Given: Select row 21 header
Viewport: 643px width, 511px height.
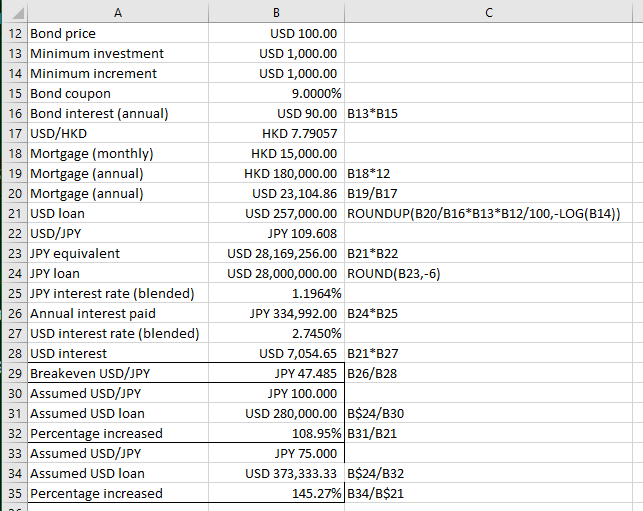Looking at the screenshot, I should pos(15,213).
